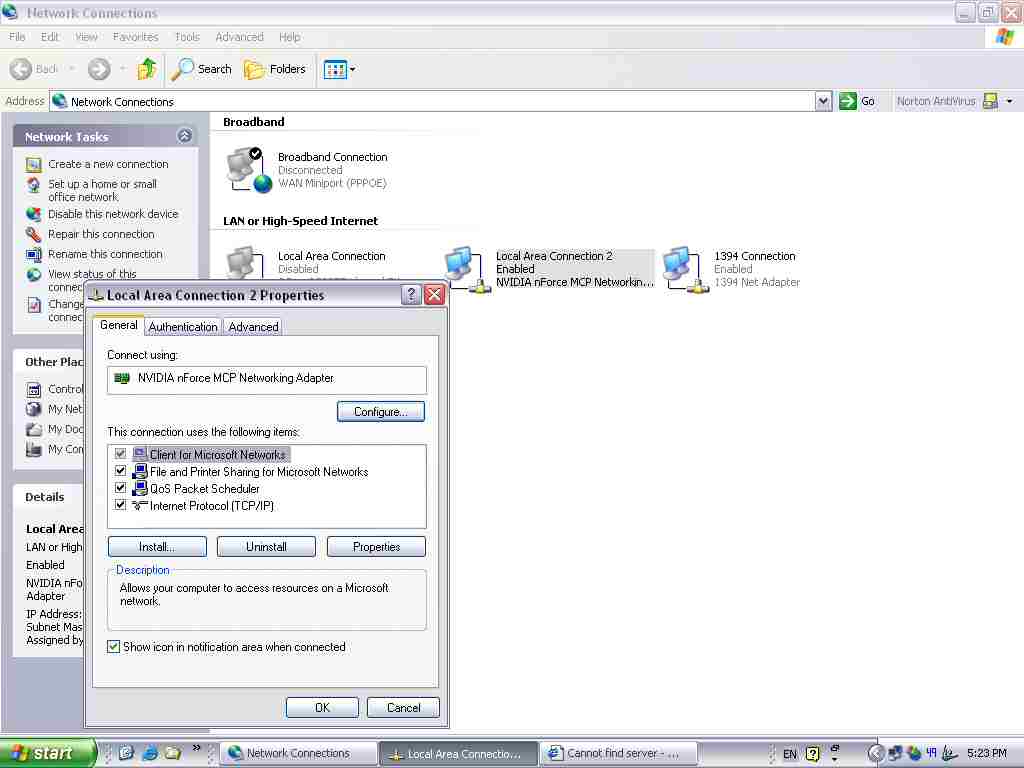Viewport: 1024px width, 768px height.
Task: Click the Go button next to address bar
Action: [857, 101]
